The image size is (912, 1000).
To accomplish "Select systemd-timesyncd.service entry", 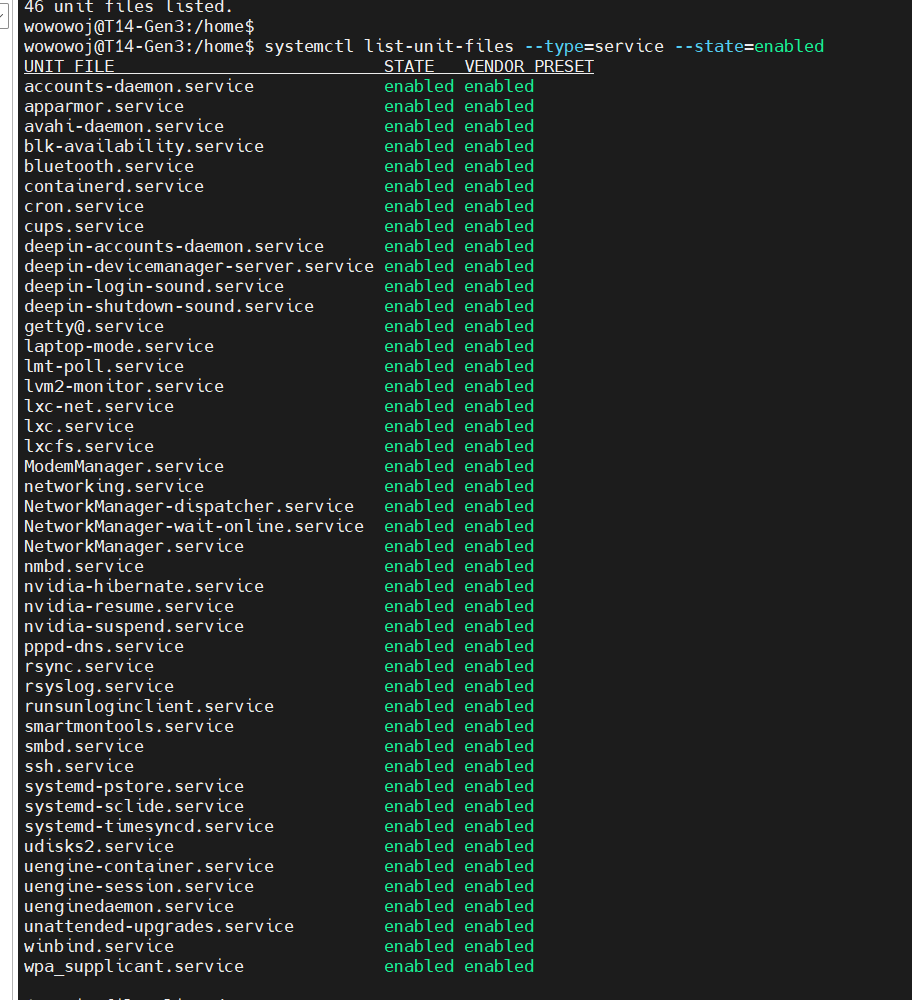I will [149, 827].
